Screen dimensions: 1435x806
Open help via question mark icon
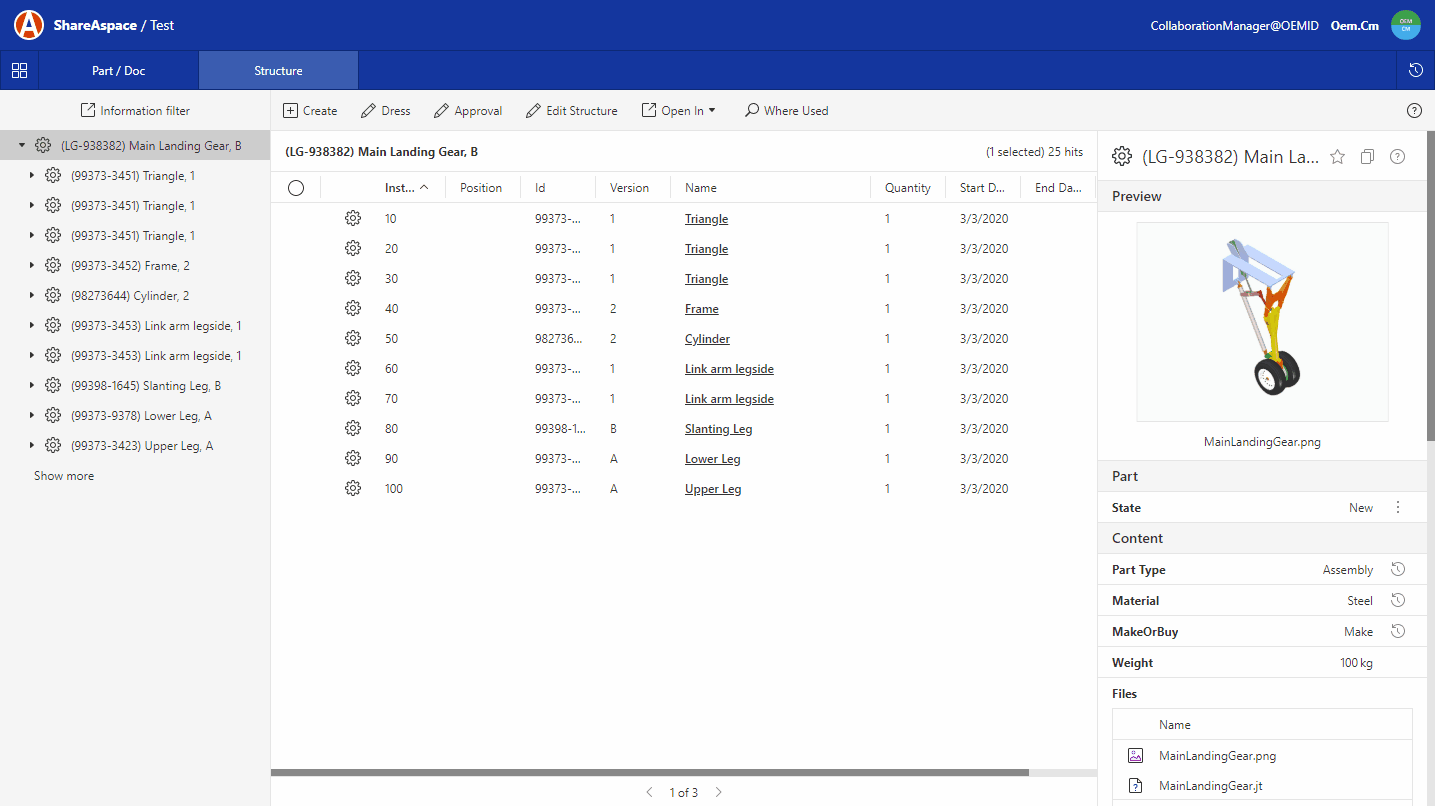[x=1414, y=110]
